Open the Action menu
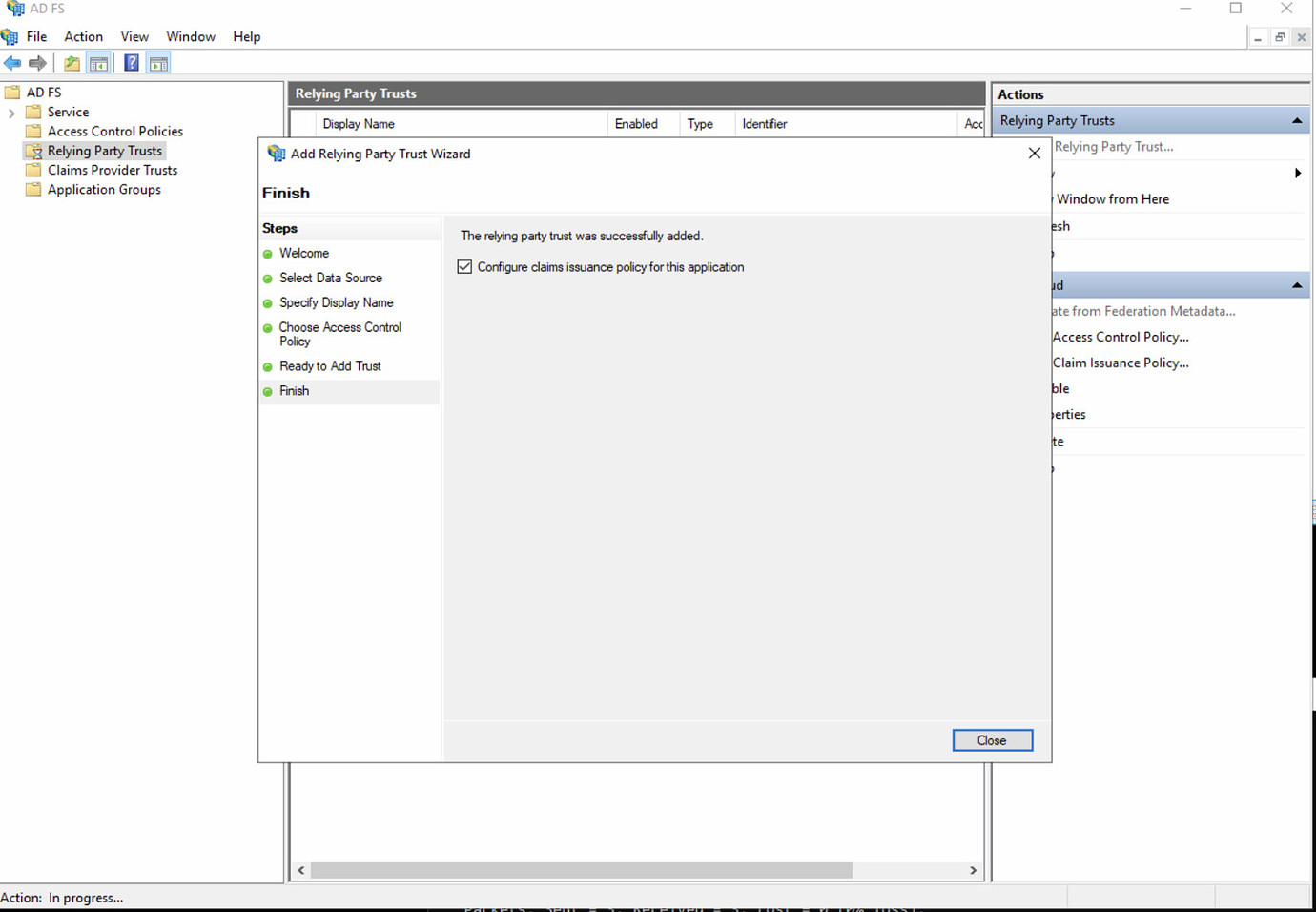The height and width of the screenshot is (912, 1316). point(83,36)
